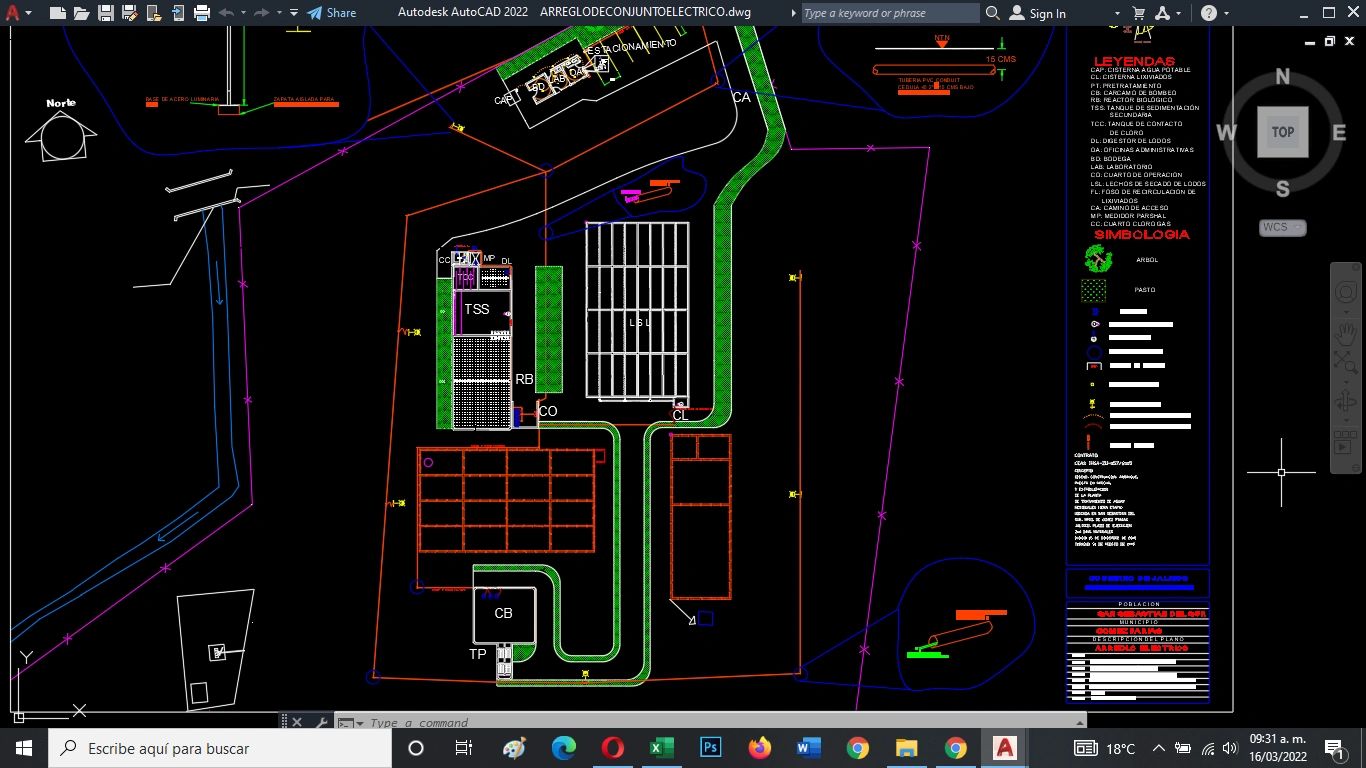
Task: Click the Orbit tool in navigation bar
Action: click(1347, 403)
